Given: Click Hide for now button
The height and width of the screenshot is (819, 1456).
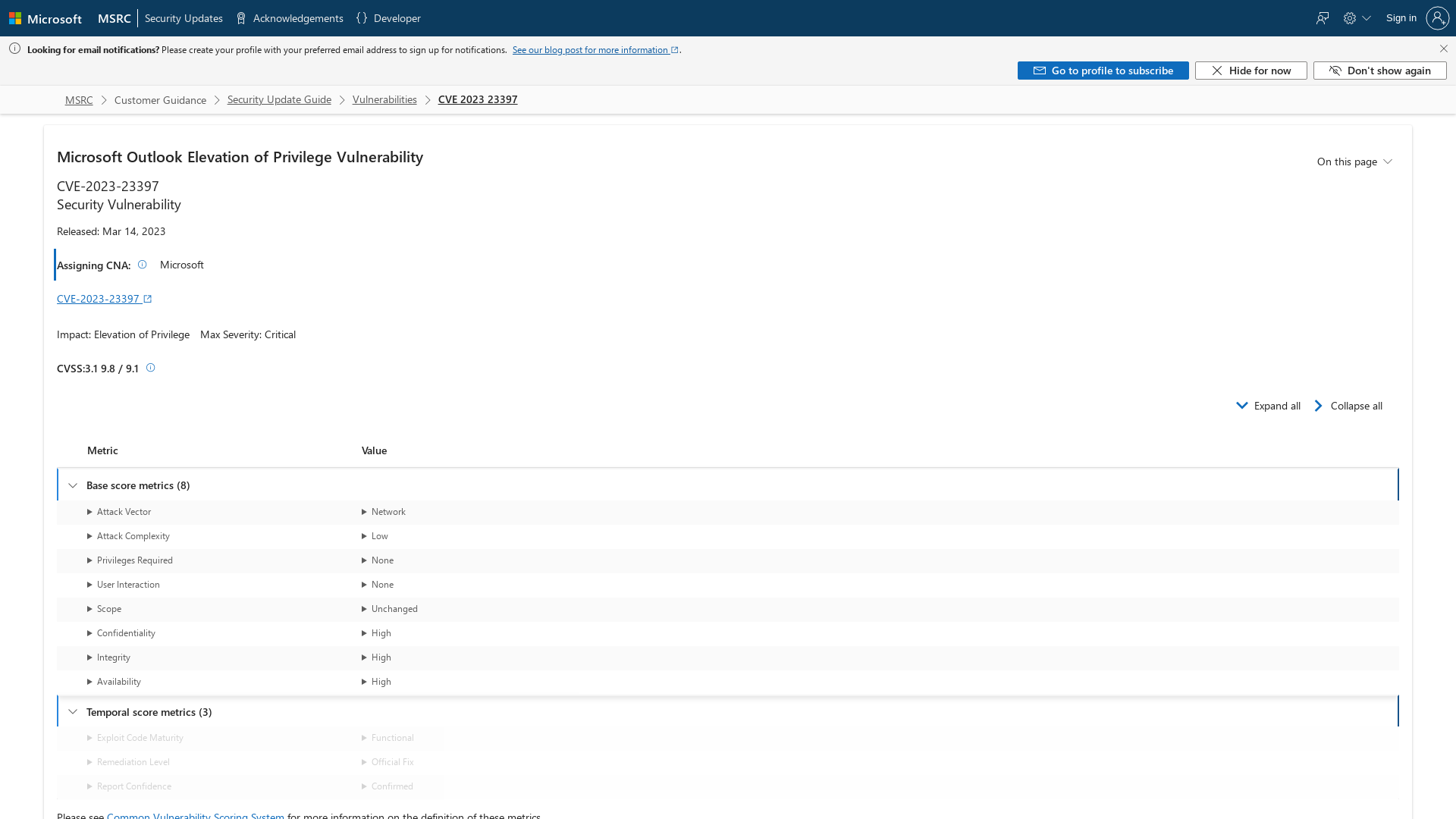Looking at the screenshot, I should [1250, 71].
